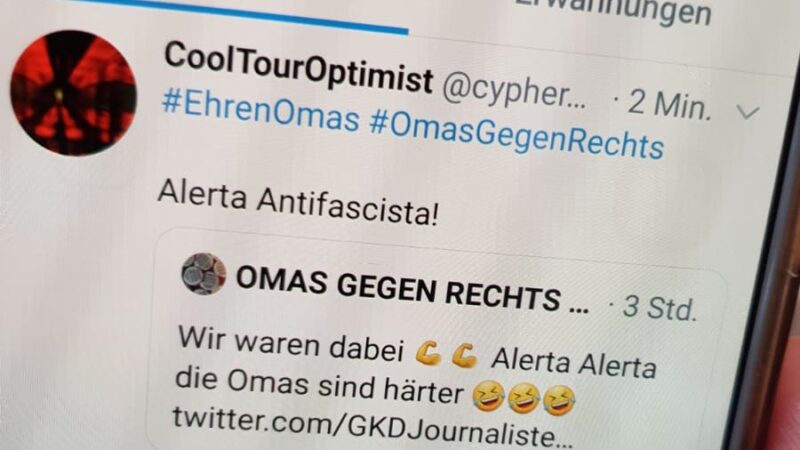800x450 pixels.
Task: Tap the last laughing emoji
Action: (559, 401)
